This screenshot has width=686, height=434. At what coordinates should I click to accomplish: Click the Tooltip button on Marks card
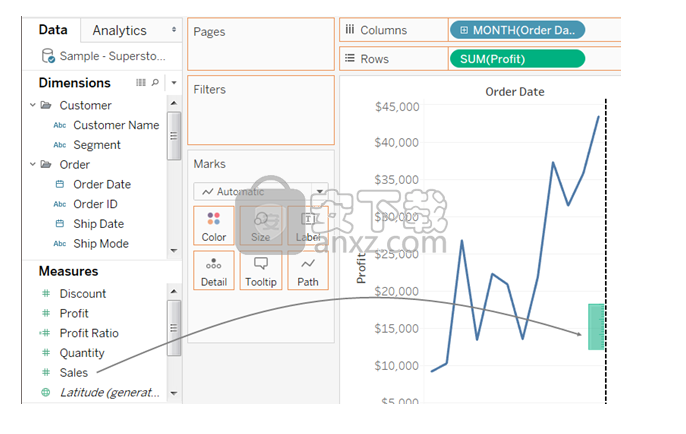point(261,271)
